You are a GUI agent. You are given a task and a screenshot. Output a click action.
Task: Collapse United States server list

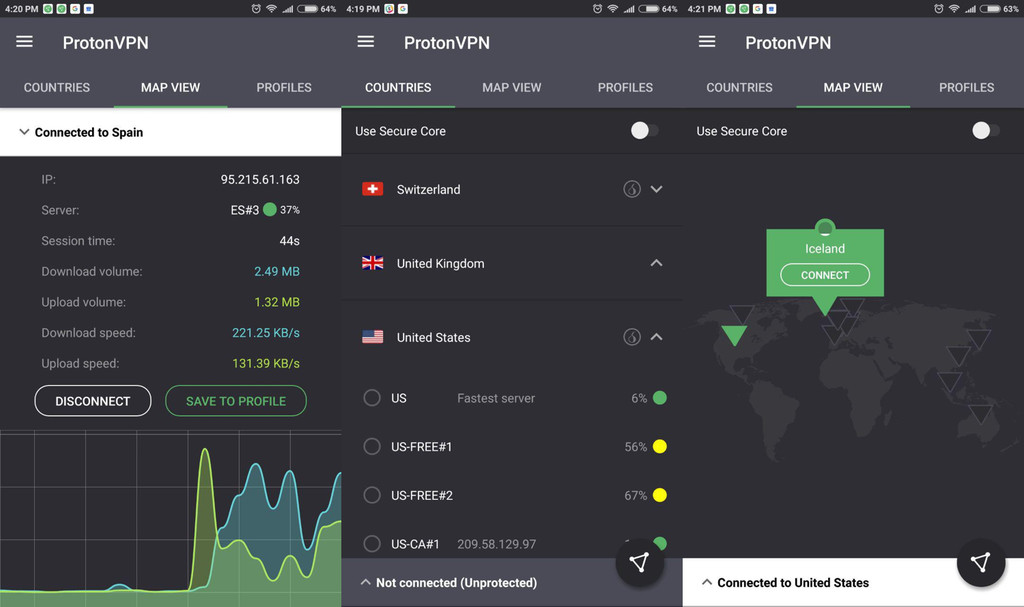[x=656, y=337]
